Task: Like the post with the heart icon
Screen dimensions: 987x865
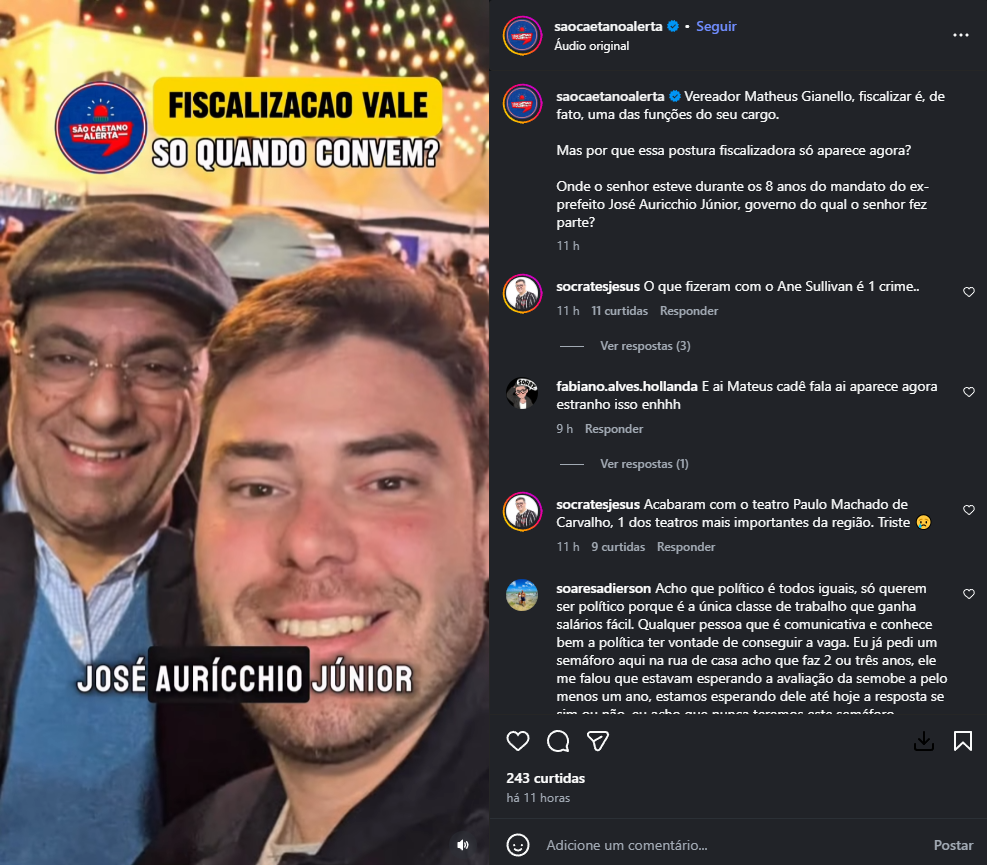Action: click(x=518, y=741)
